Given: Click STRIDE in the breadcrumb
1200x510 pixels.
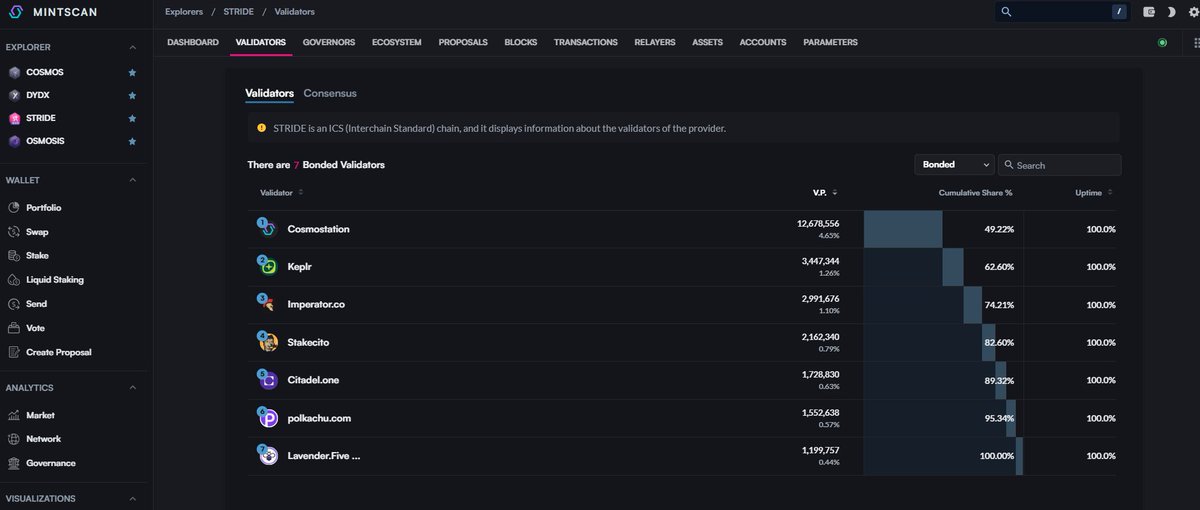Looking at the screenshot, I should click(x=238, y=12).
